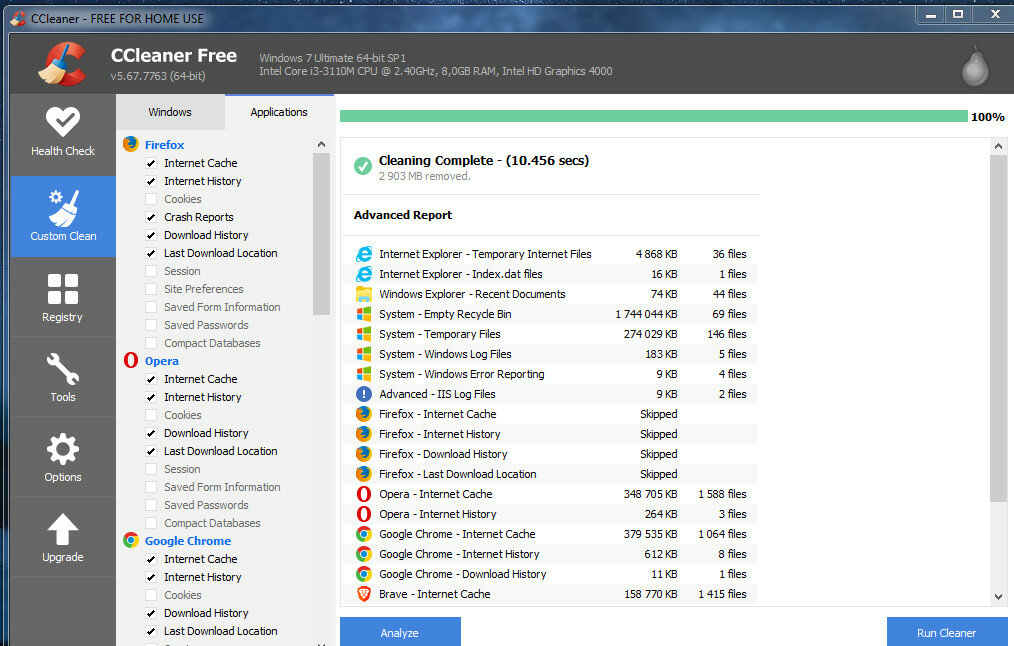Click the Chrome icon beside Google Chrome Internet Cache result

[364, 534]
